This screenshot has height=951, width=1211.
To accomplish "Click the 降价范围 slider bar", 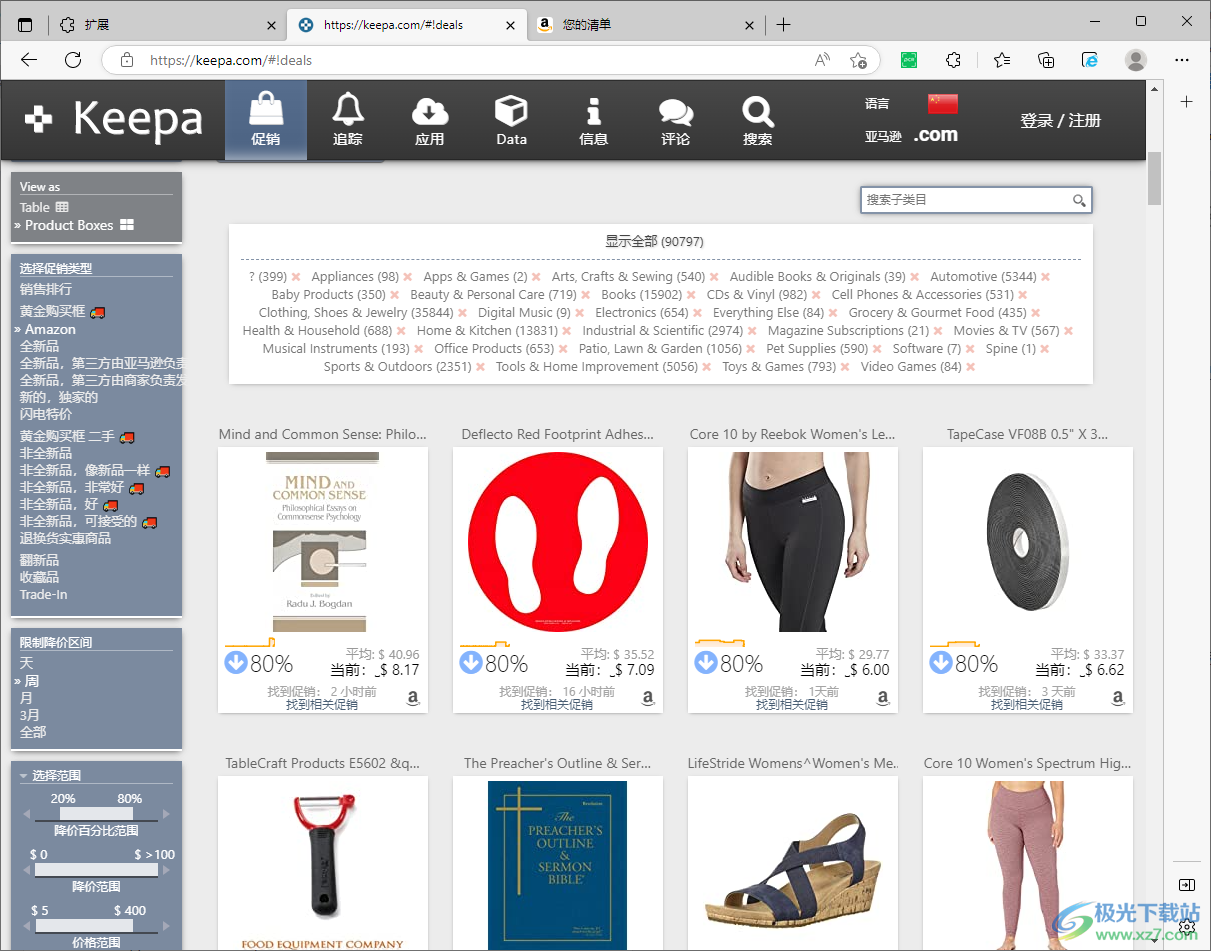I will (x=96, y=870).
